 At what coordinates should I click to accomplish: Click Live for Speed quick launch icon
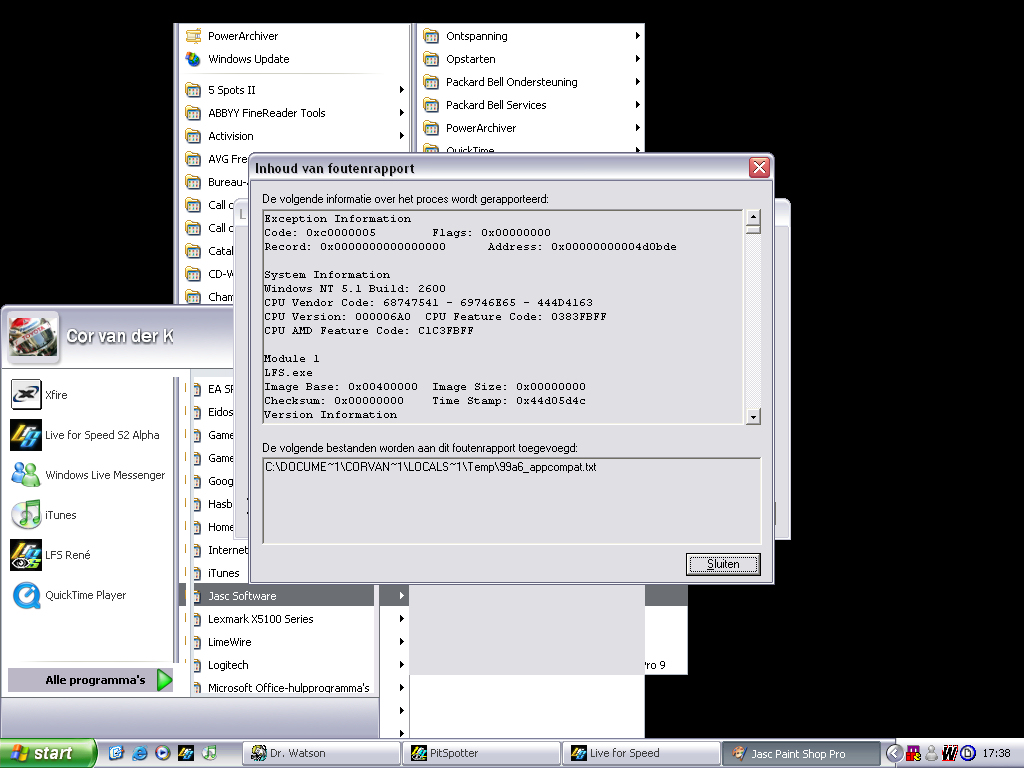click(x=185, y=753)
